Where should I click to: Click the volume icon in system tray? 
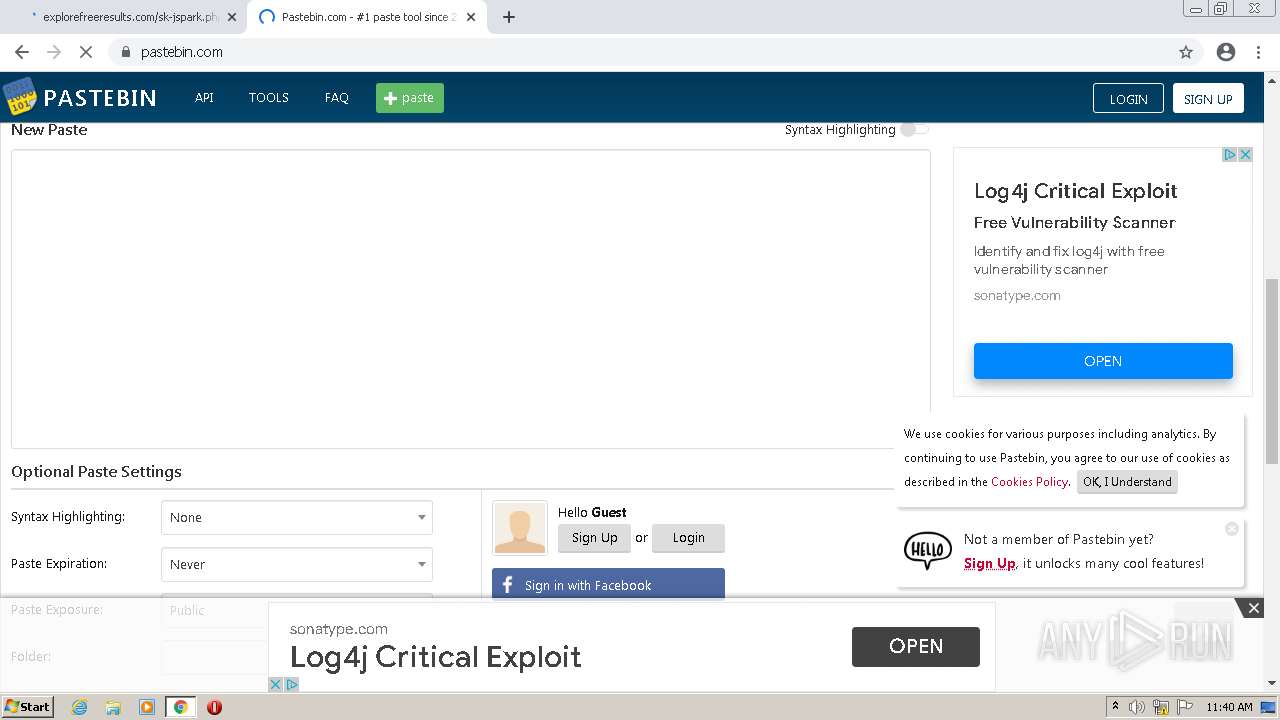tap(1137, 707)
